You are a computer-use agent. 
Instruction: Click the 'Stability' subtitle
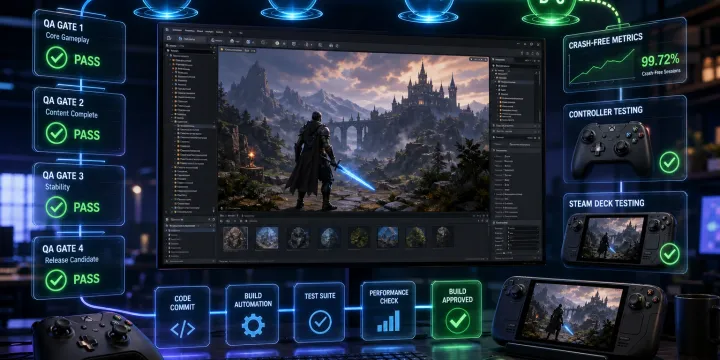[57, 187]
